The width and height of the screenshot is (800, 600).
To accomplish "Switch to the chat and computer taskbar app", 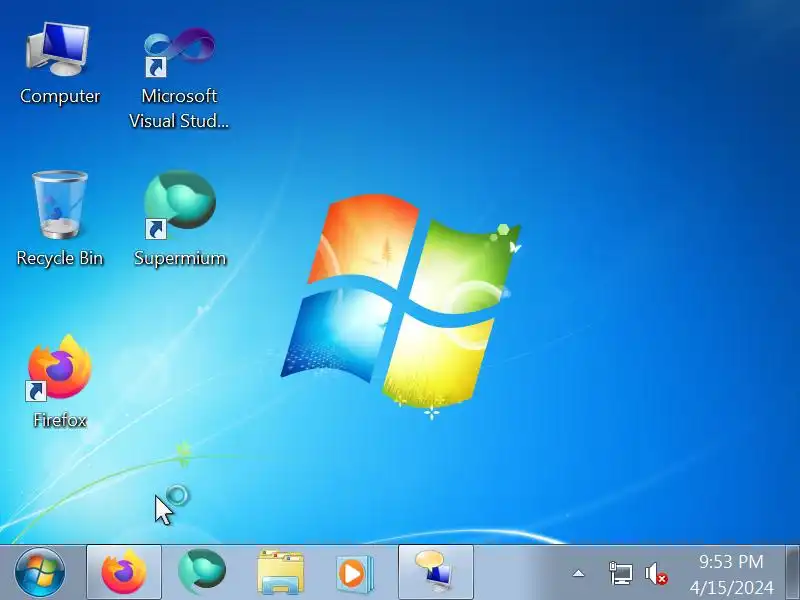I will click(x=436, y=572).
